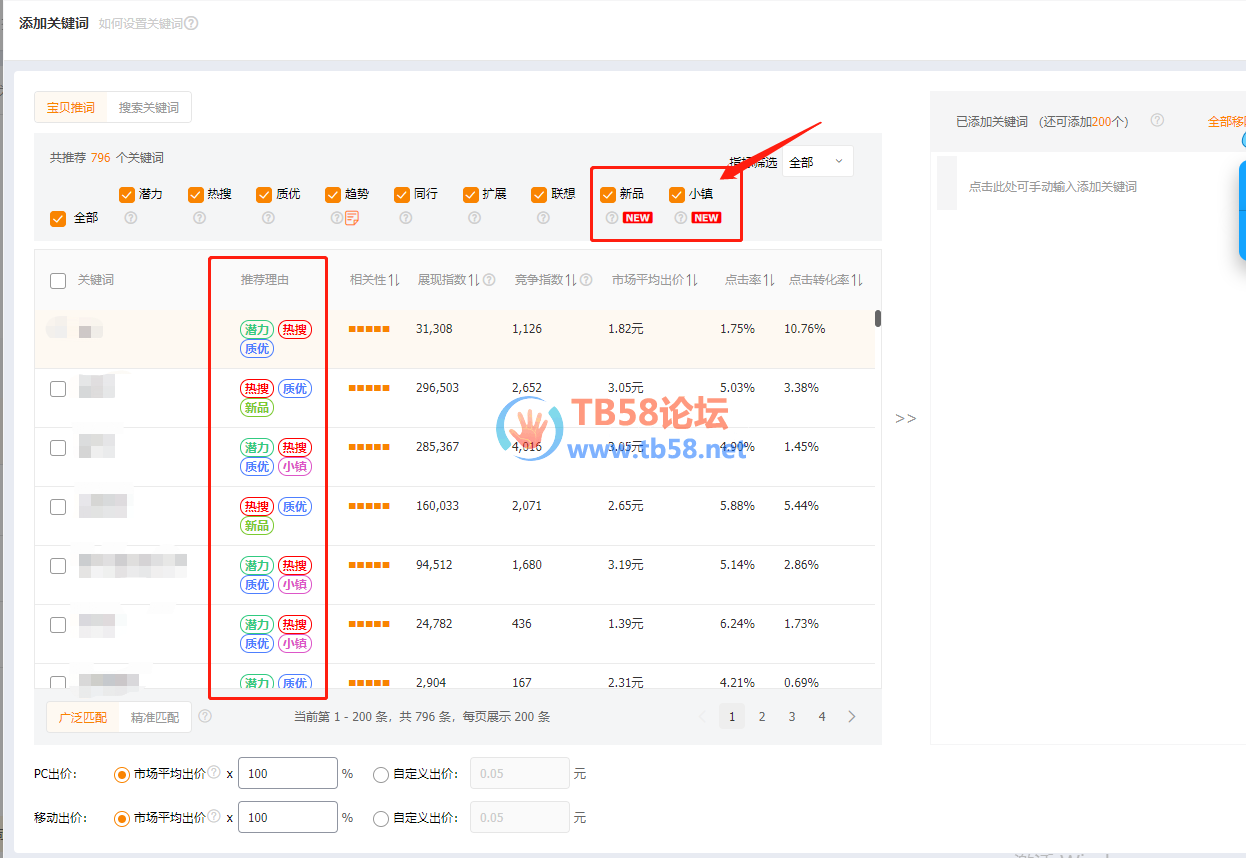1246x858 pixels.
Task: Switch to the 搜索关键词 tab
Action: [x=149, y=107]
